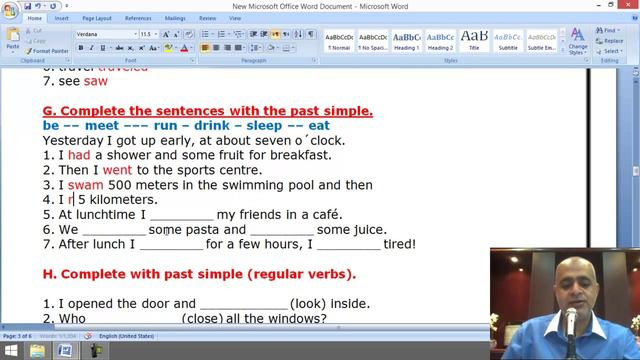
Task: Grow font size with the large A
Action: pyautogui.click(x=166, y=34)
